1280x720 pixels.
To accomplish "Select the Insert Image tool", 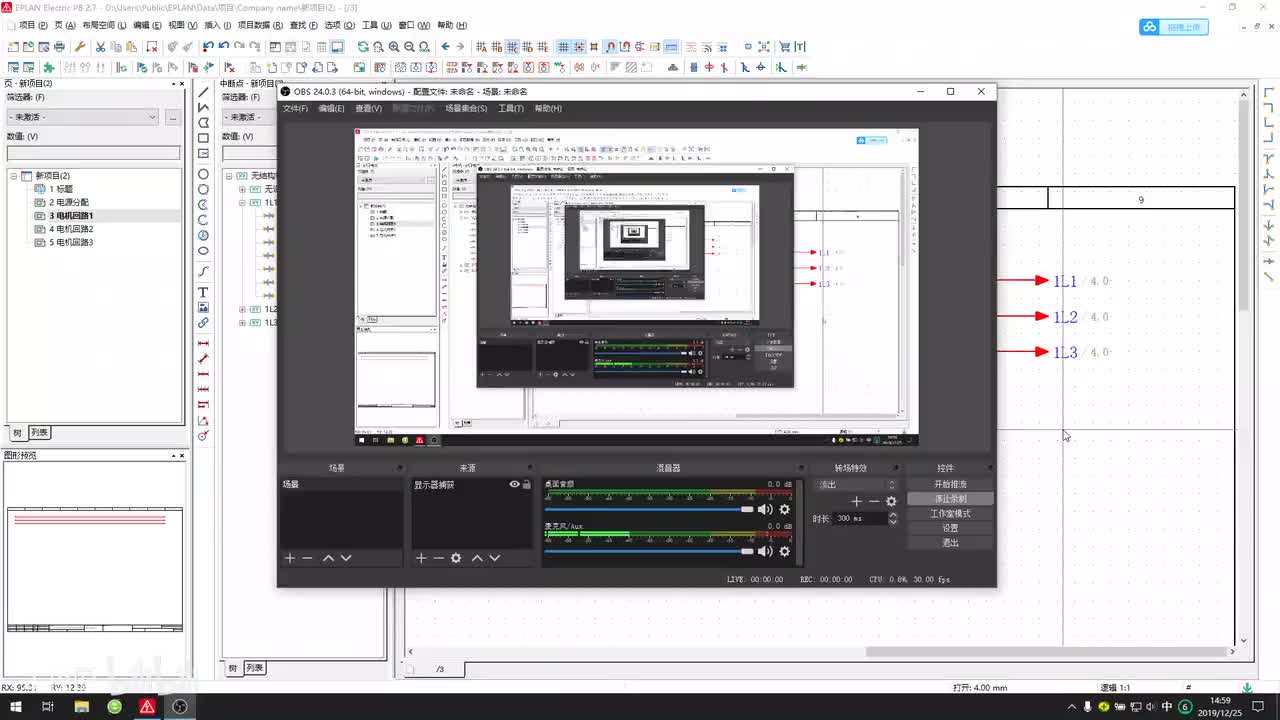I will (x=203, y=308).
